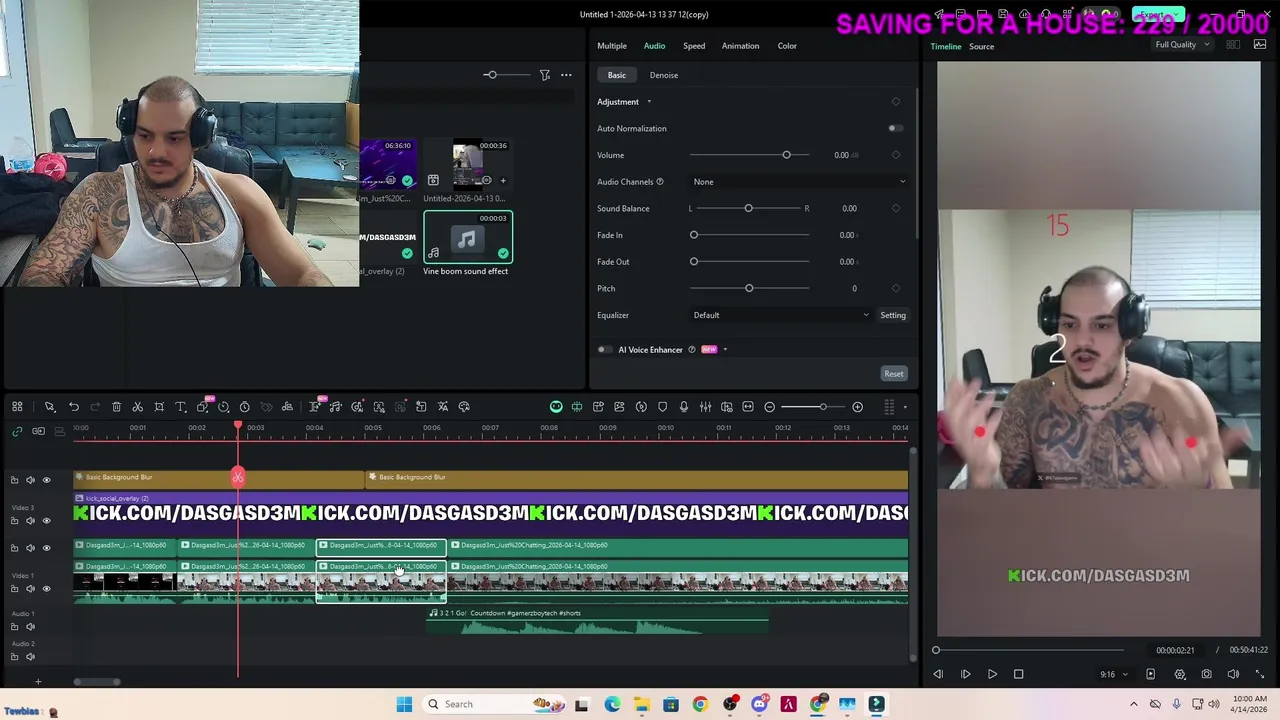Image resolution: width=1280 pixels, height=720 pixels.
Task: Hide the Video 3 track with eye icon
Action: click(x=46, y=520)
